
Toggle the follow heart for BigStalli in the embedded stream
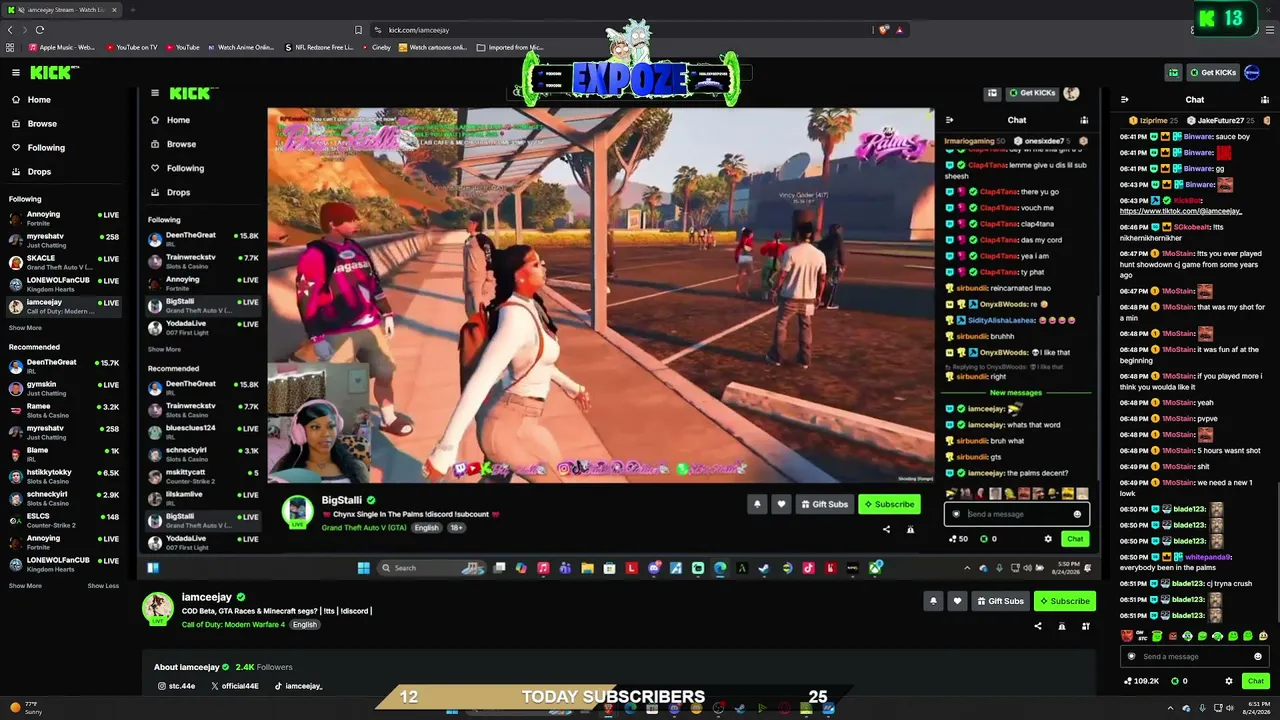point(781,504)
